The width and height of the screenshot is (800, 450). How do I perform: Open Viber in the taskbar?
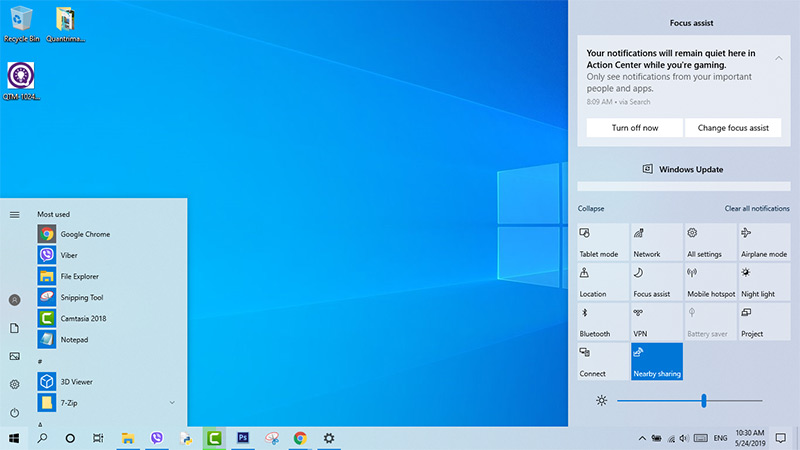click(x=156, y=438)
